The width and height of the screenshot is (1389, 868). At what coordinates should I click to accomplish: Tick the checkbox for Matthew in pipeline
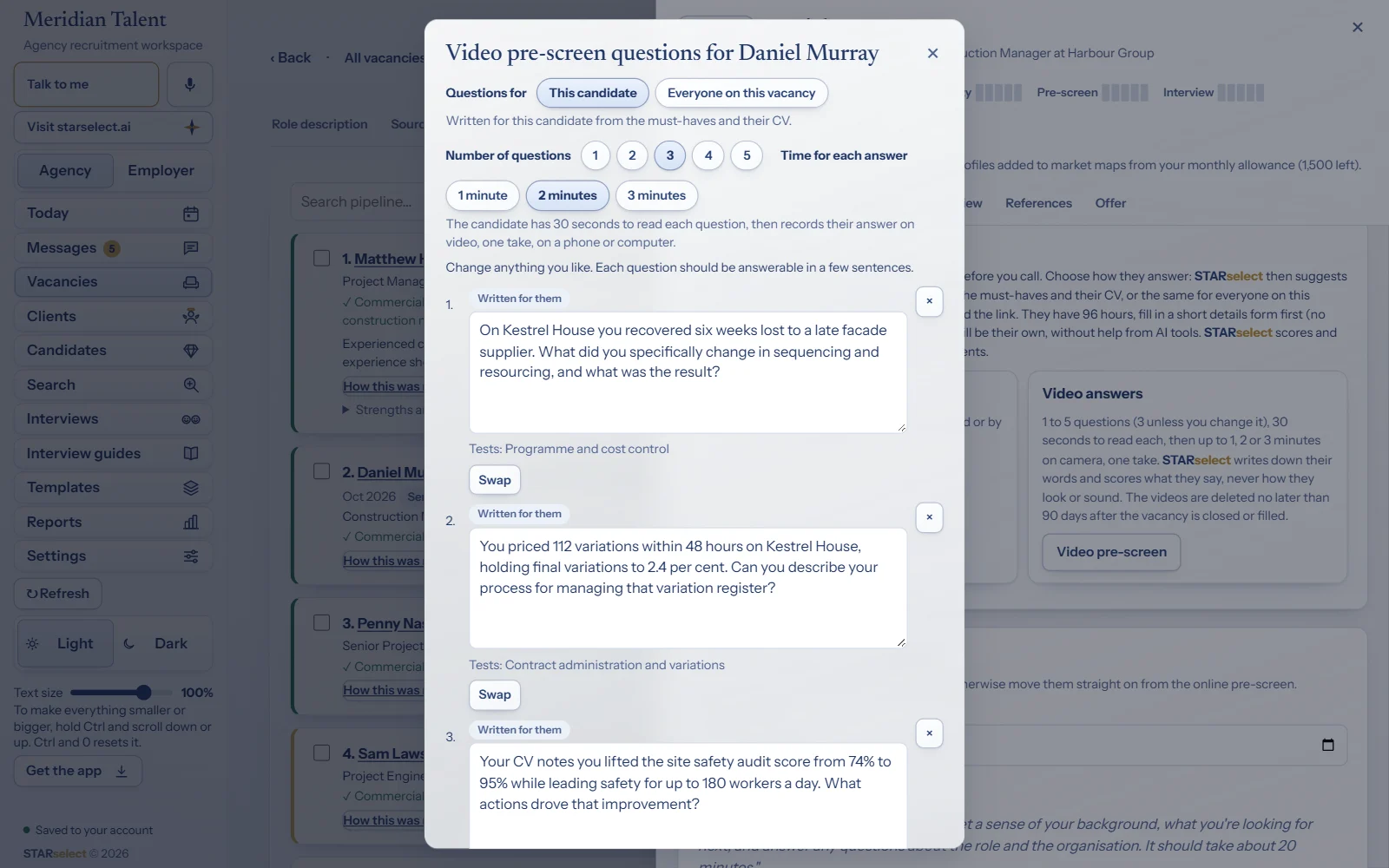322,258
